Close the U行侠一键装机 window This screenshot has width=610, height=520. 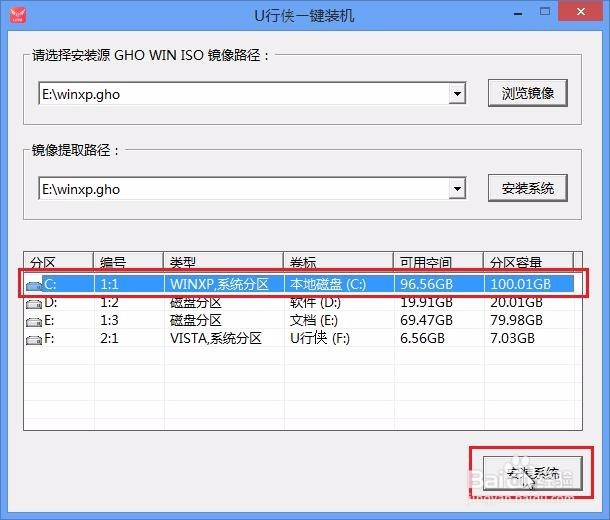coord(581,11)
